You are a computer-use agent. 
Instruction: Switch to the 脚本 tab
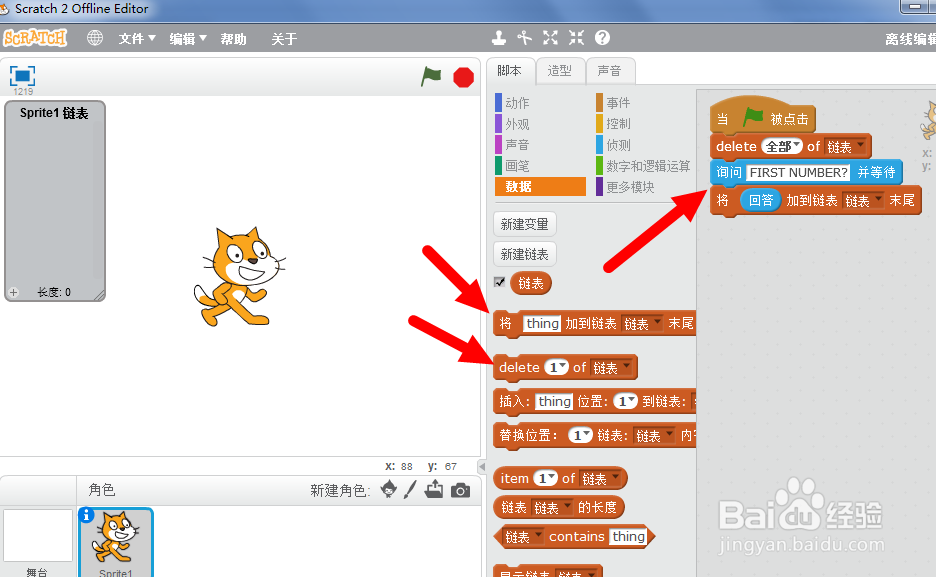coord(509,71)
